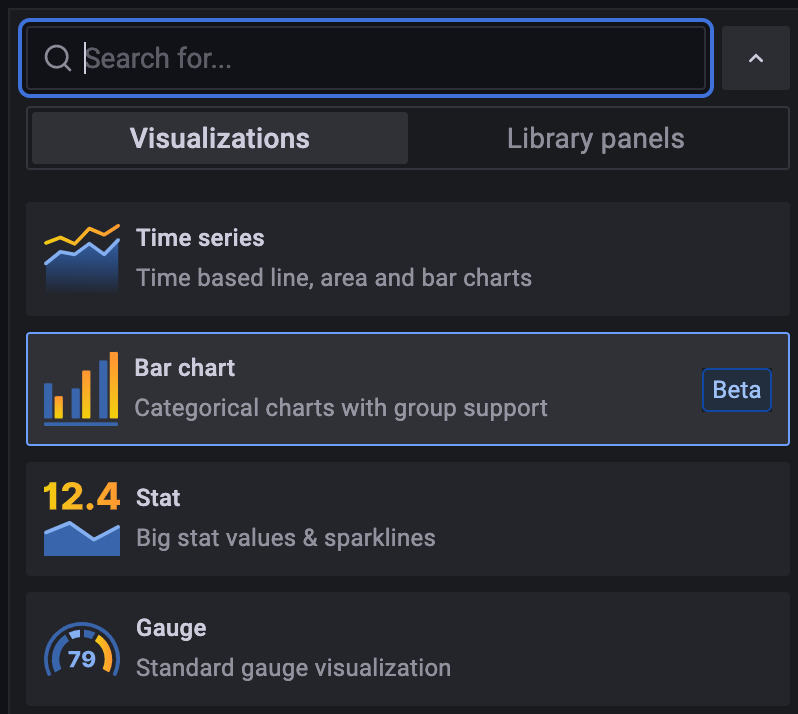Screen dimensions: 798x714
Task: Select the Time series title text
Action: click(x=200, y=238)
